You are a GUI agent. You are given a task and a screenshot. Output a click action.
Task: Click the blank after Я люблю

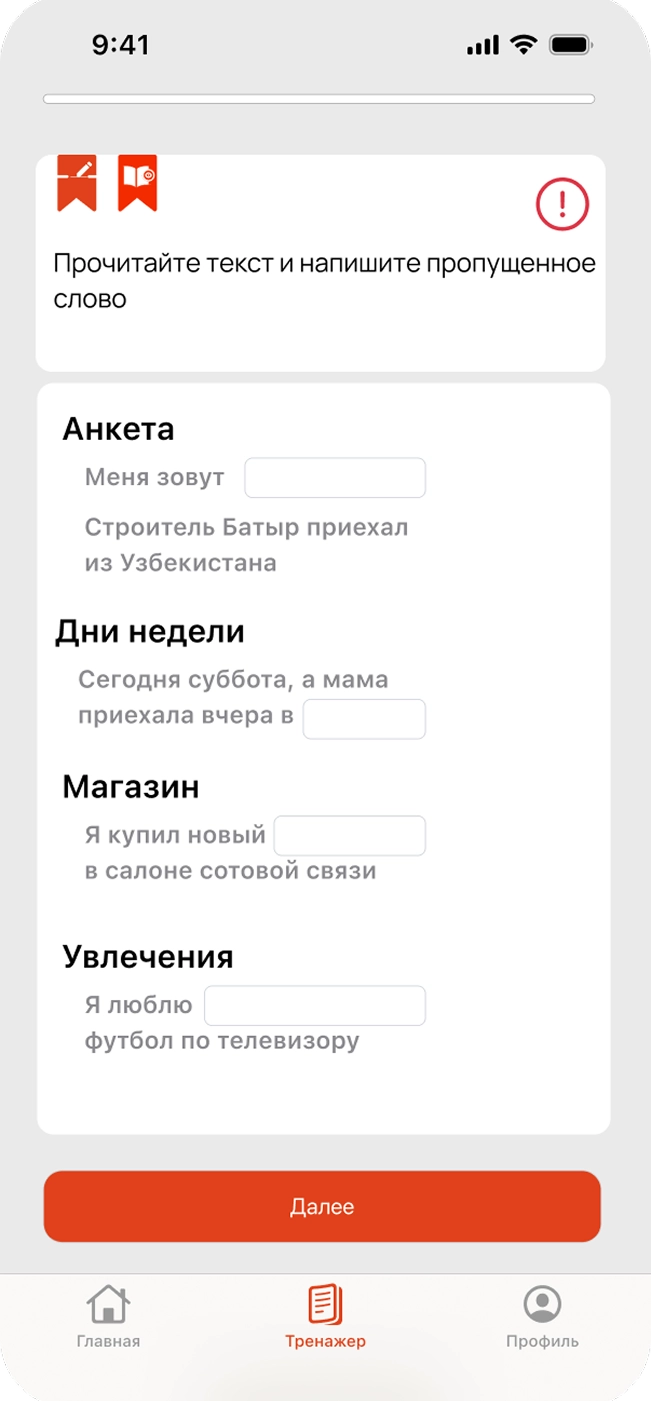click(314, 1005)
